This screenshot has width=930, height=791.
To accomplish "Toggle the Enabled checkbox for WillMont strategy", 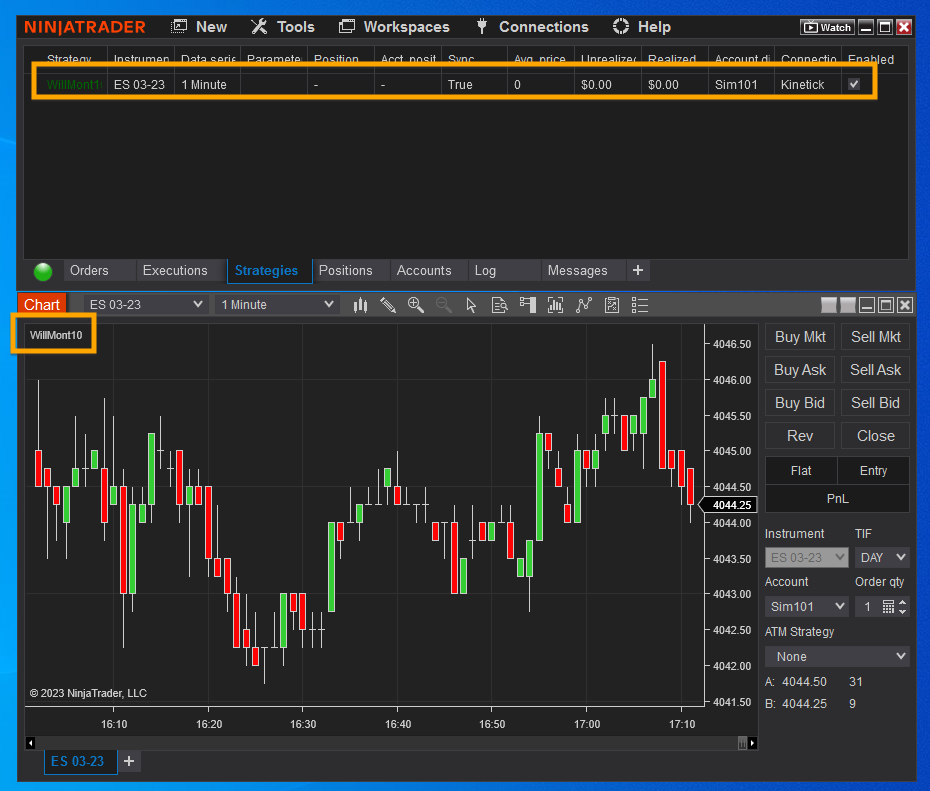I will (854, 84).
